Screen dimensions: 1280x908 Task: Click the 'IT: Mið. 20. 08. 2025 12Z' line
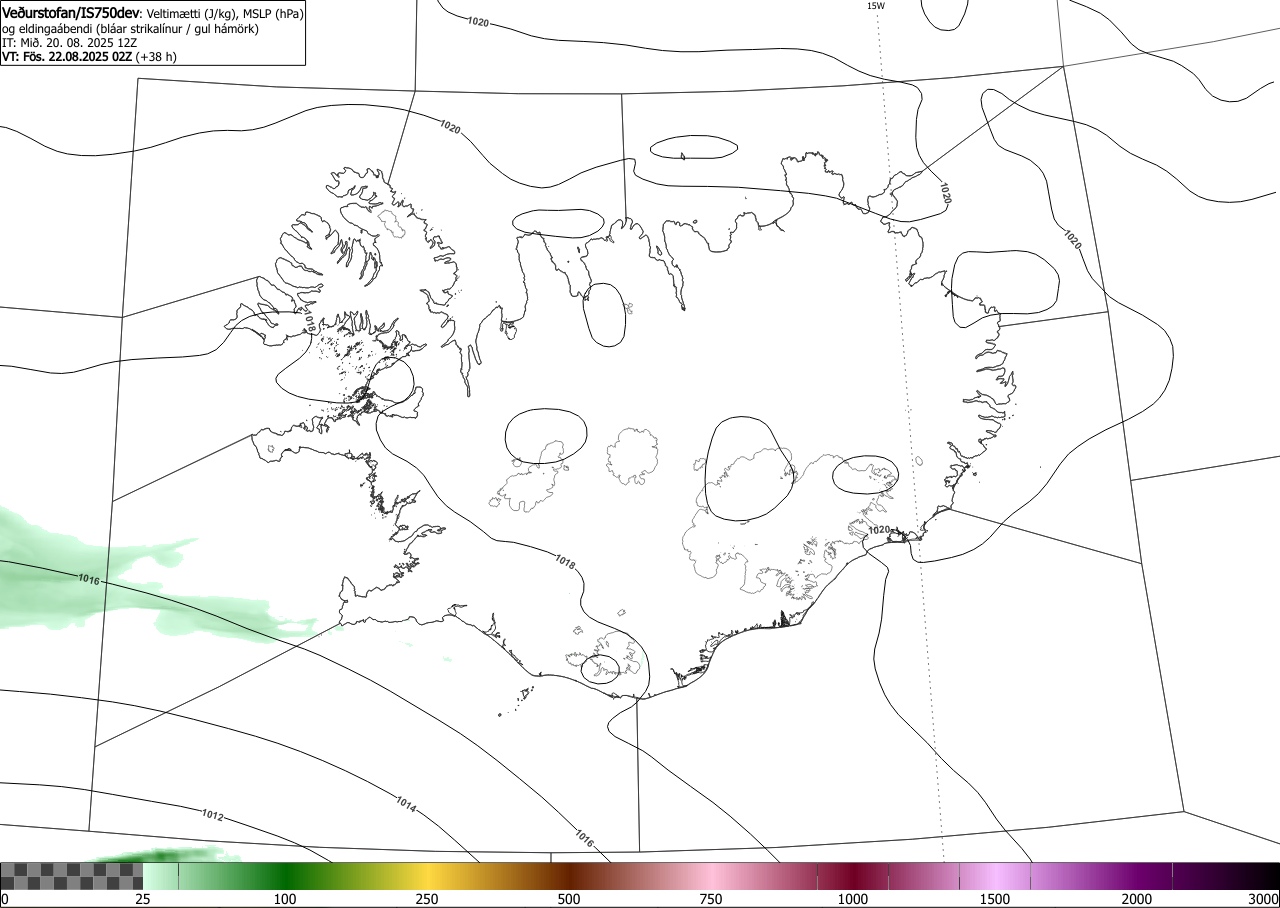[x=69, y=43]
